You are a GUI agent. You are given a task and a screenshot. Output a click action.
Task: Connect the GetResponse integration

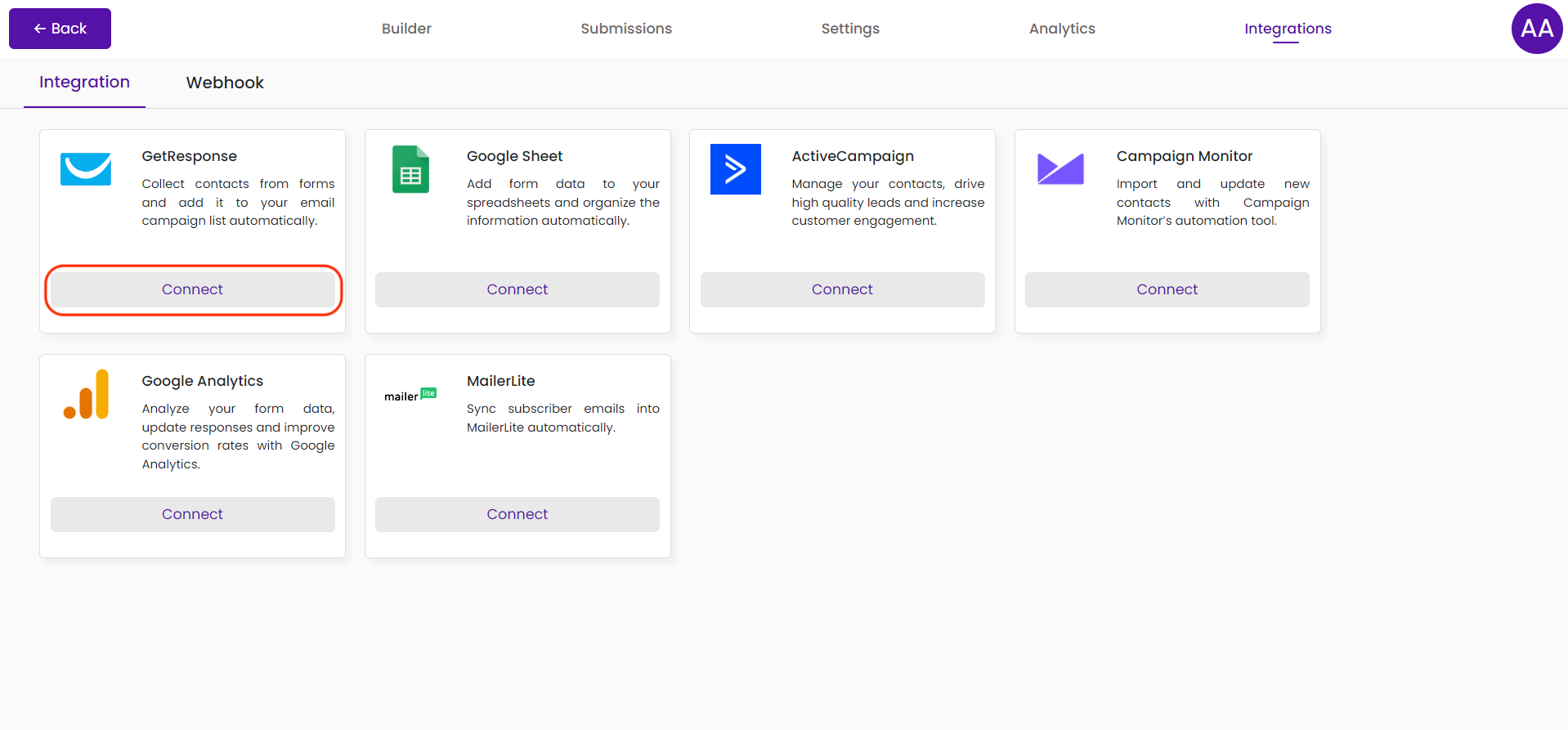[193, 289]
